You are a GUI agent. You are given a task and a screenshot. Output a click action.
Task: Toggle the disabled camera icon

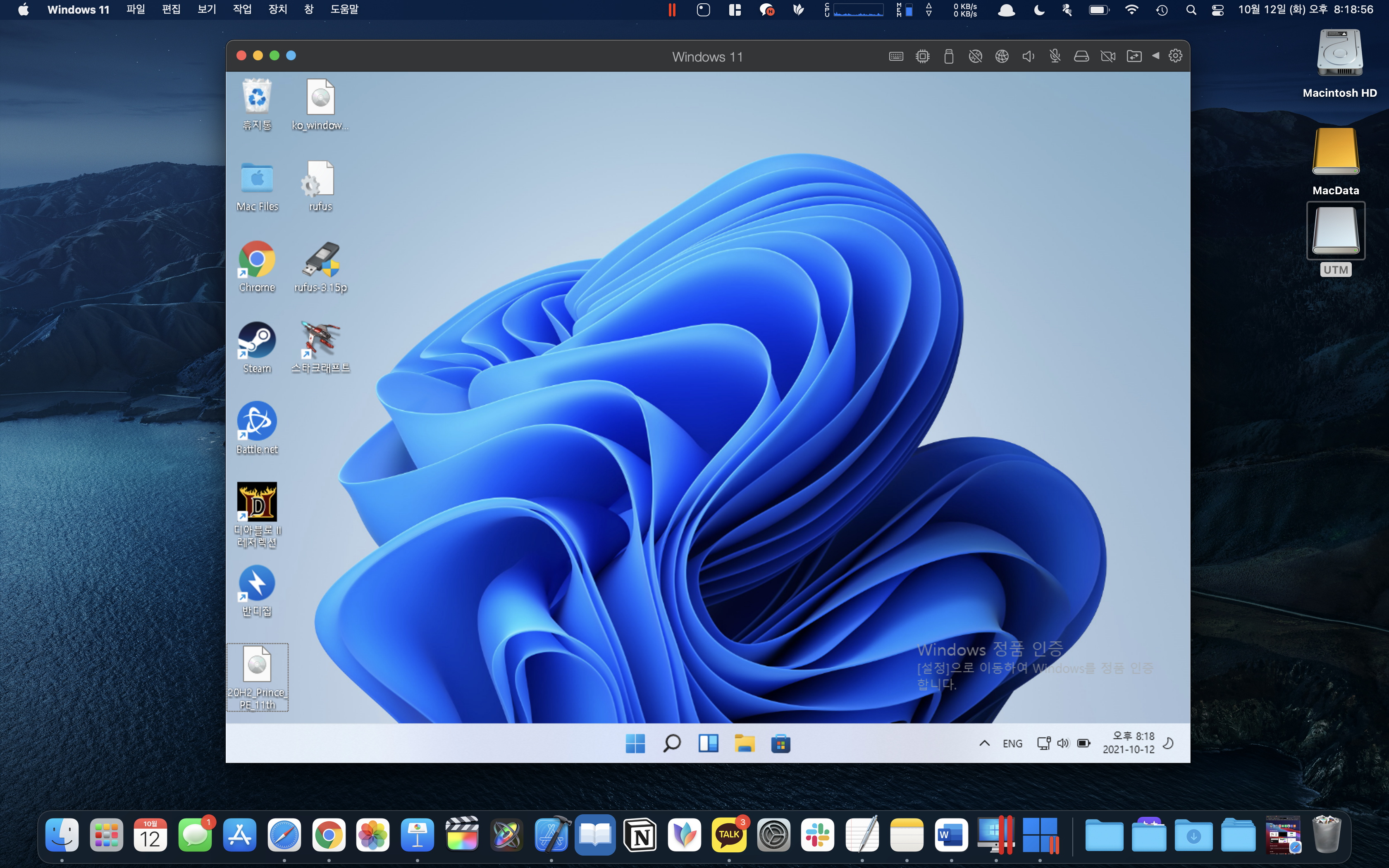[x=1108, y=56]
